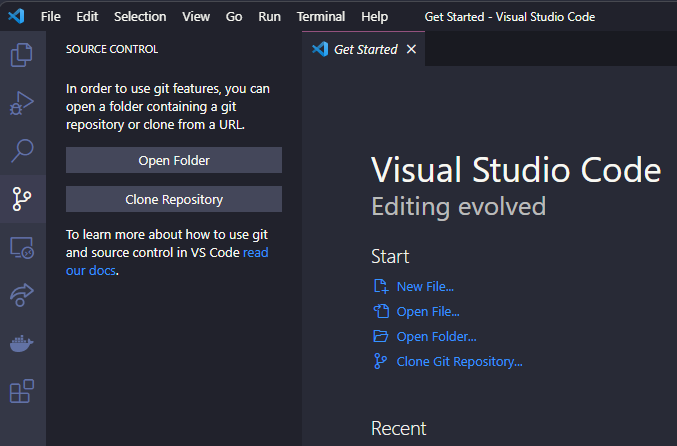Open the Run and Debug view

coord(22,103)
